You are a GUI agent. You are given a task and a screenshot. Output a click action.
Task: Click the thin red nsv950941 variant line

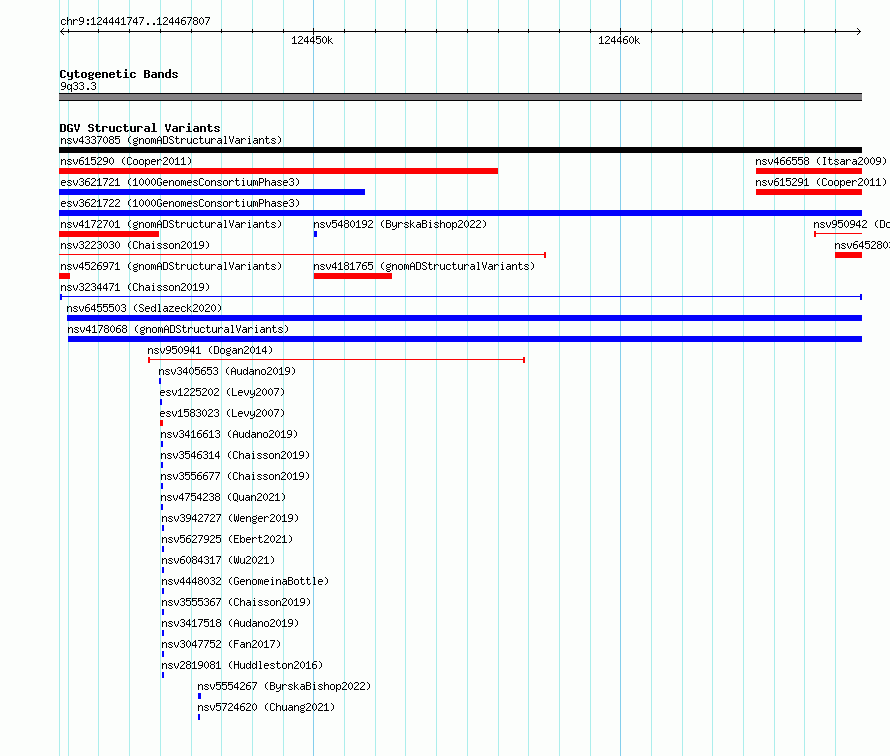coord(337,360)
